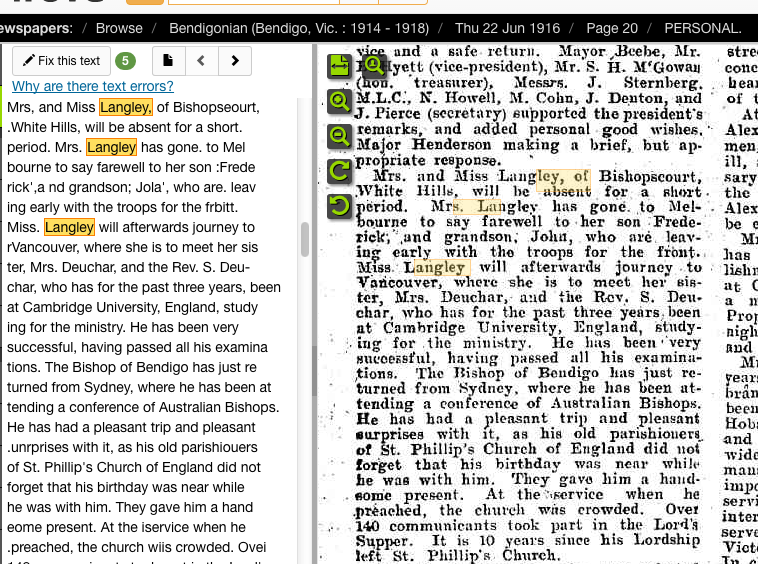Open Bendigonian (Bendigo, Vic. : 1914 - 1918) breadcrumb
Image resolution: width=758 pixels, height=564 pixels.
coord(299,29)
